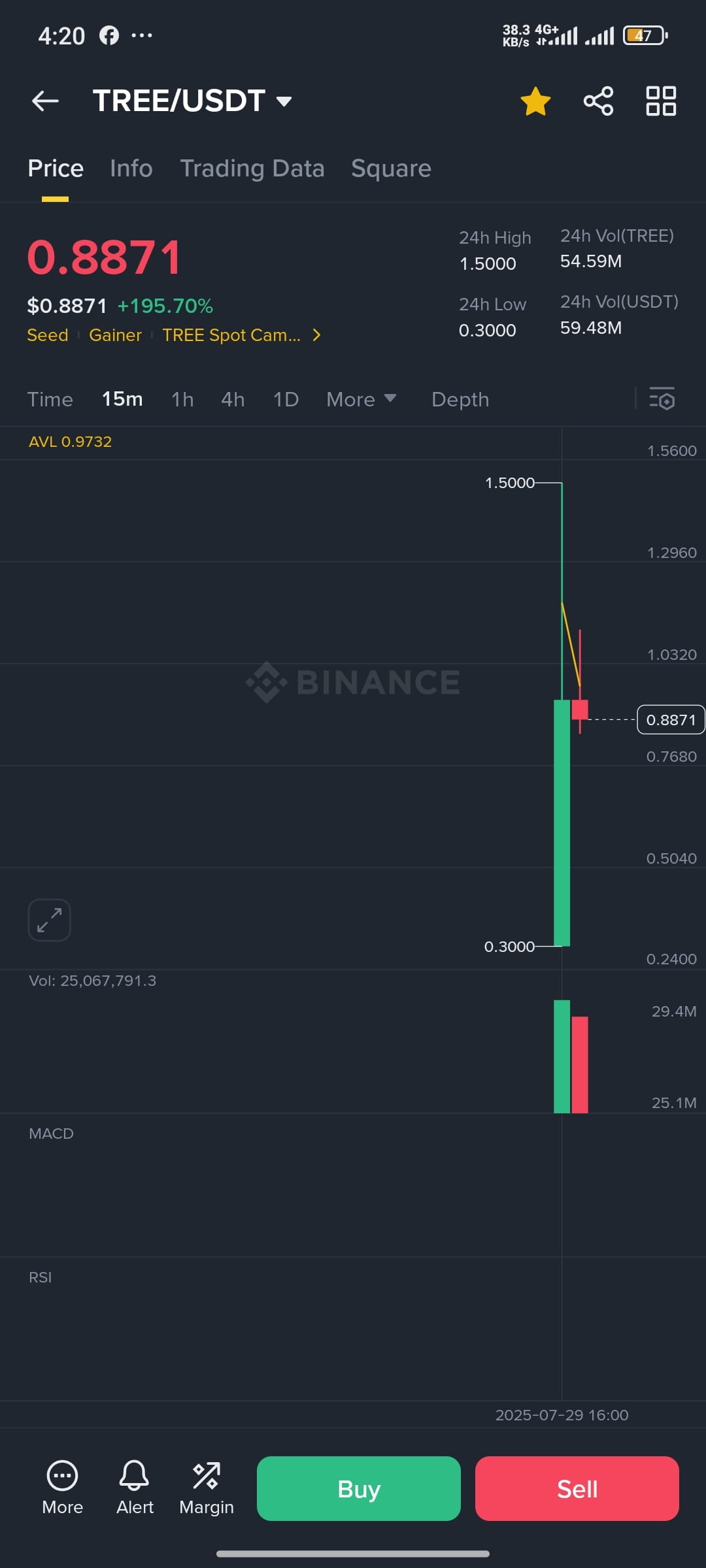Select the 1h timeframe
Image resolution: width=706 pixels, height=1568 pixels.
182,399
